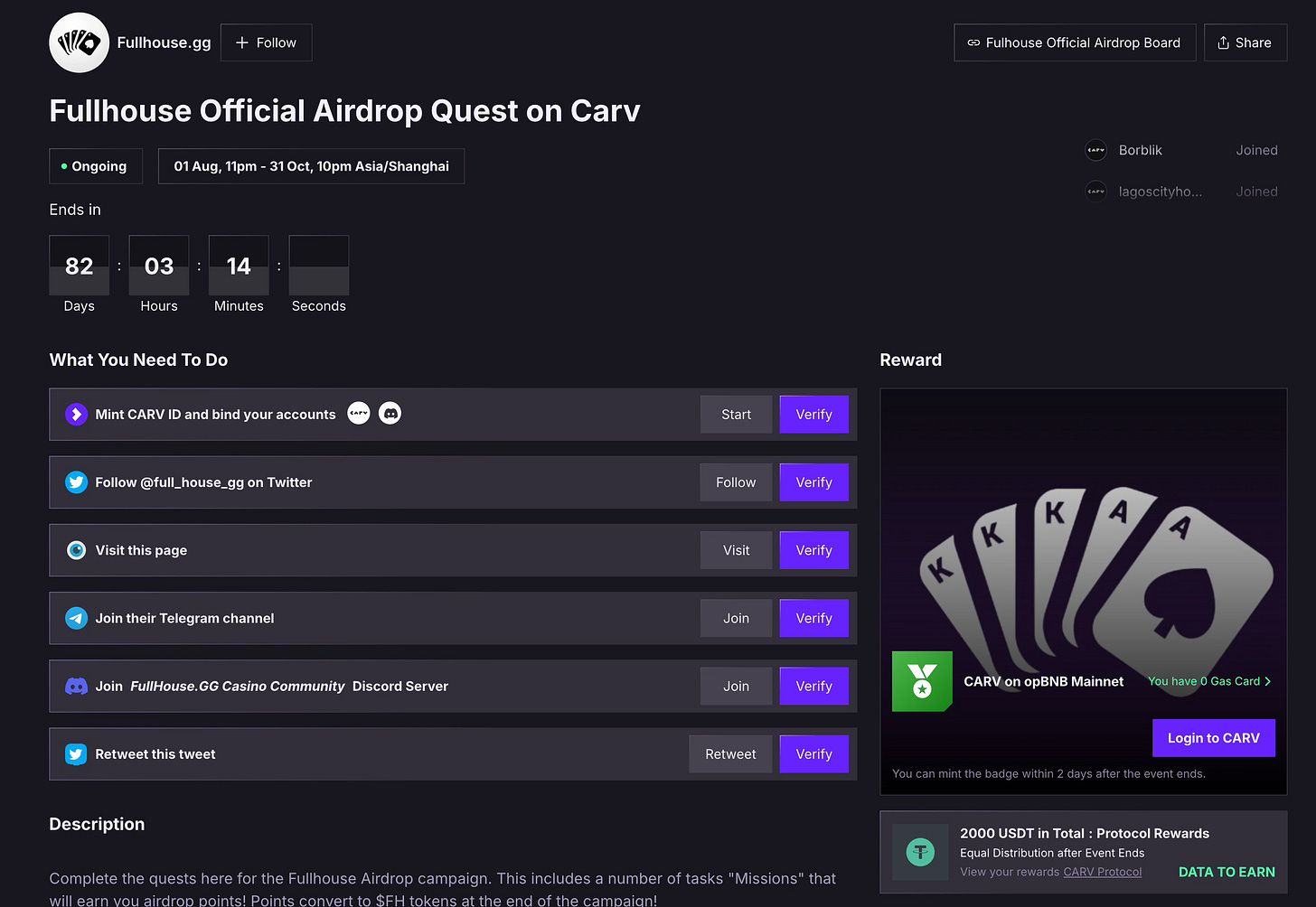Click the DATA TO EARN label
1316x907 pixels.
point(1227,872)
